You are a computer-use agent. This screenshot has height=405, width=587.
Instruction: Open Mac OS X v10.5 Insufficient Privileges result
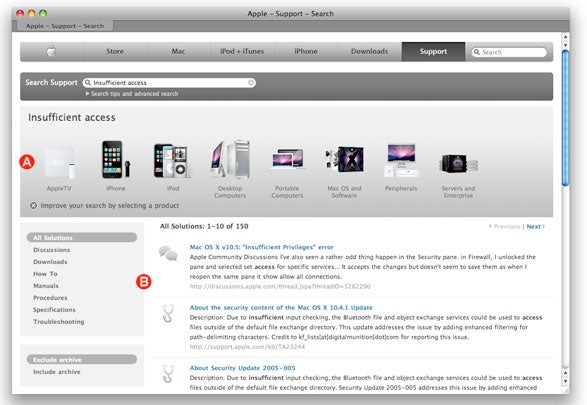[x=261, y=247]
